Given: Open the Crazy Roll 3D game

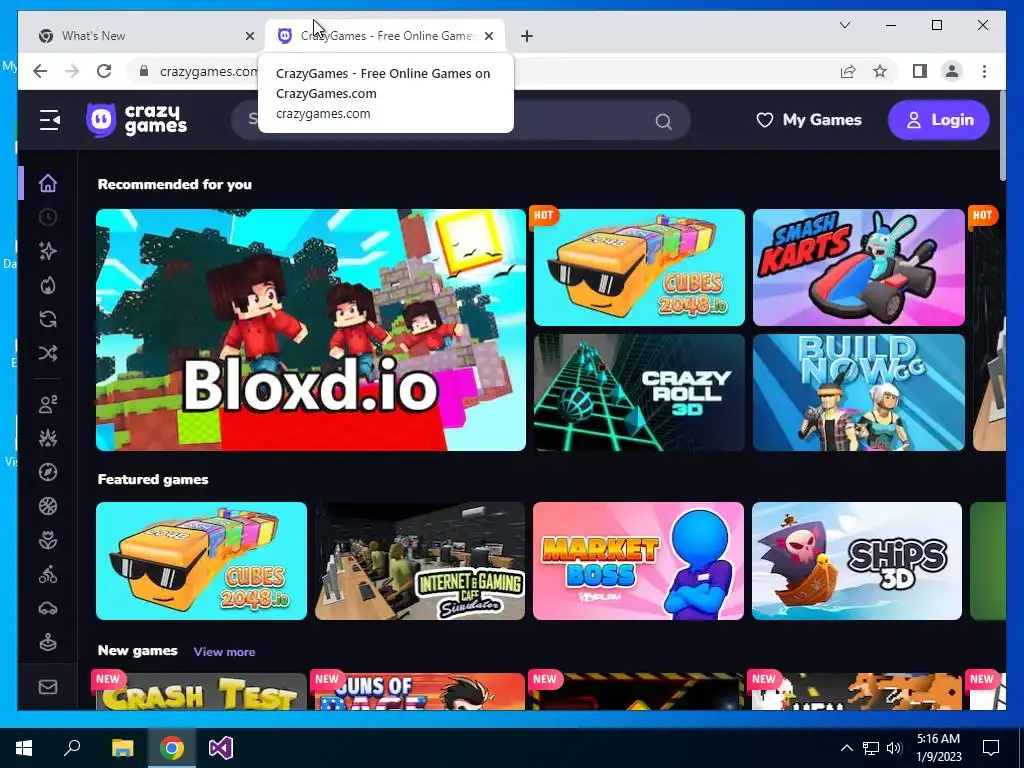Looking at the screenshot, I should (639, 392).
